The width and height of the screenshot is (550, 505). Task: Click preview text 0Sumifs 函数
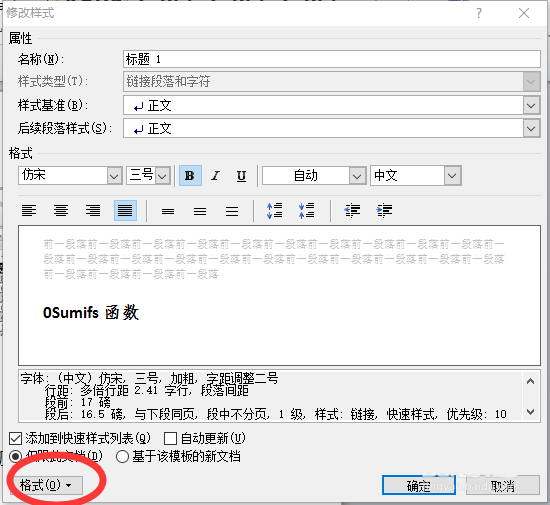(x=91, y=312)
